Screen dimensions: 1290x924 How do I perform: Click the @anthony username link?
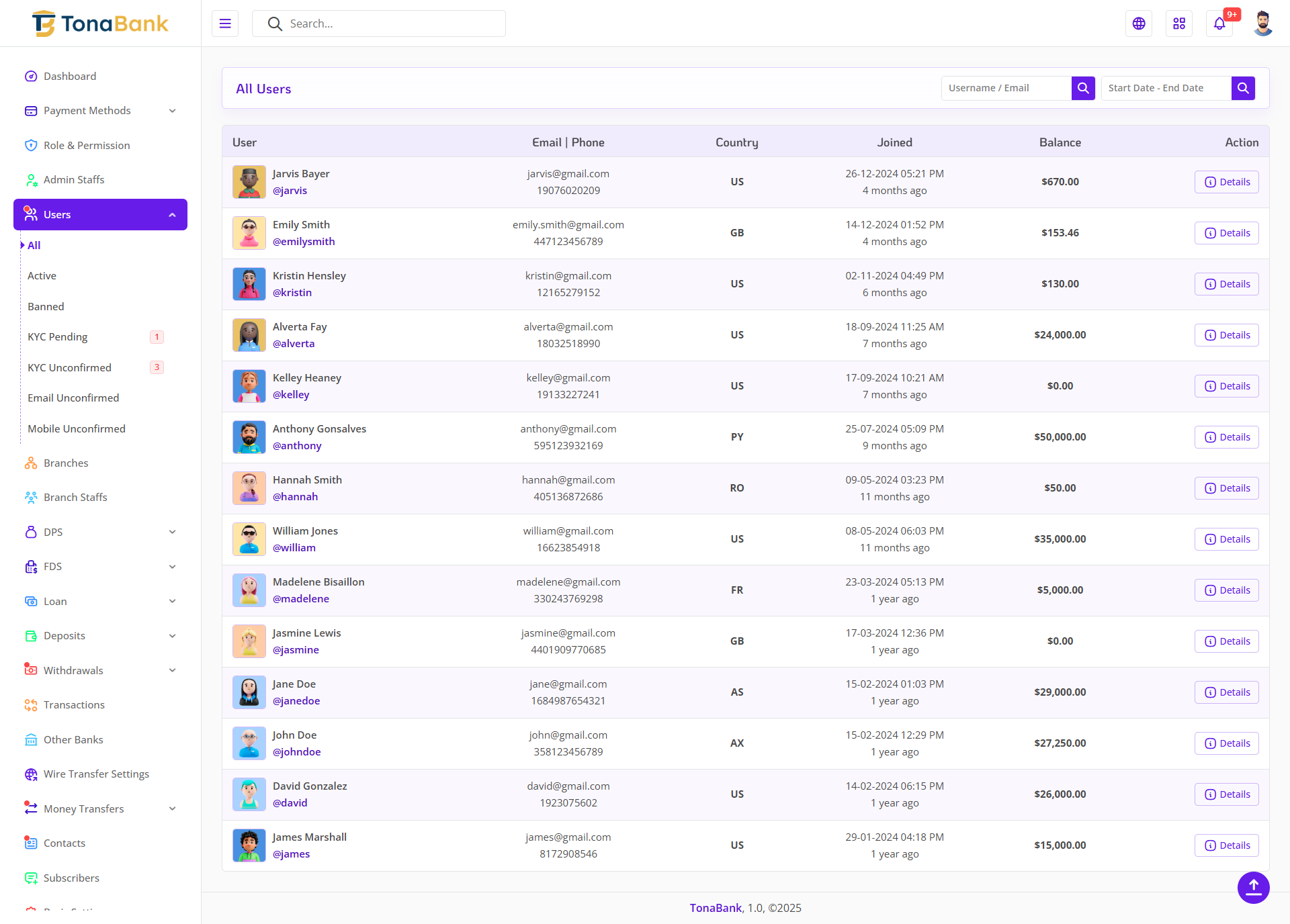click(297, 445)
